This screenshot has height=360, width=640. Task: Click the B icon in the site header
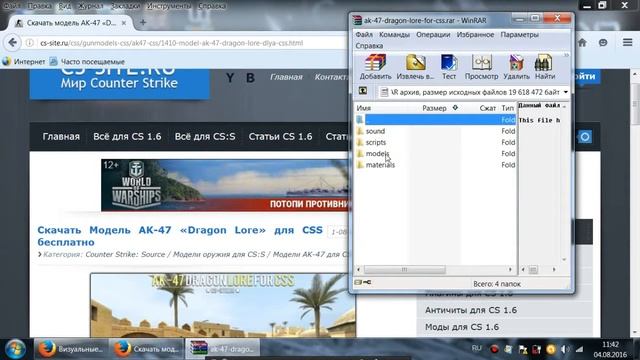pos(250,77)
